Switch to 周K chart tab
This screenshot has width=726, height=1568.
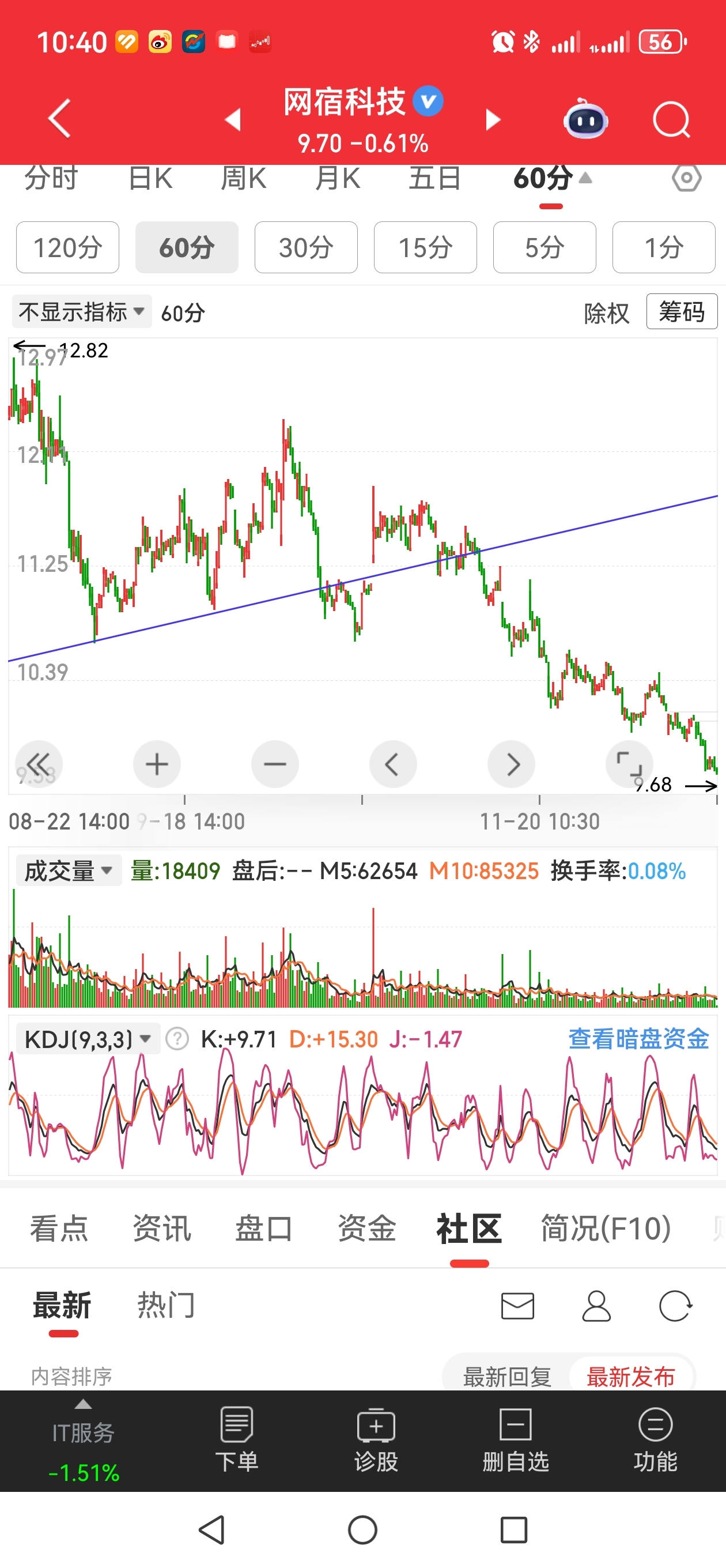click(x=243, y=178)
